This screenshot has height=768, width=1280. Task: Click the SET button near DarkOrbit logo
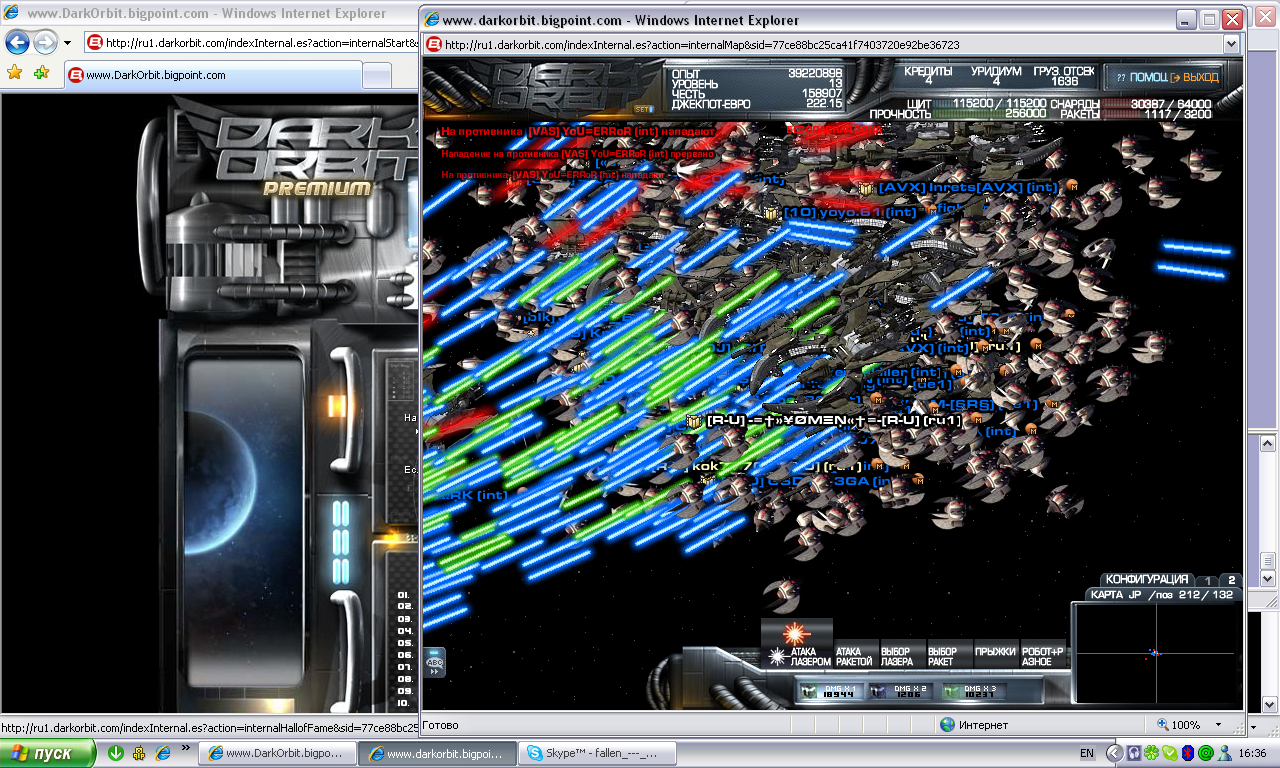(x=643, y=108)
